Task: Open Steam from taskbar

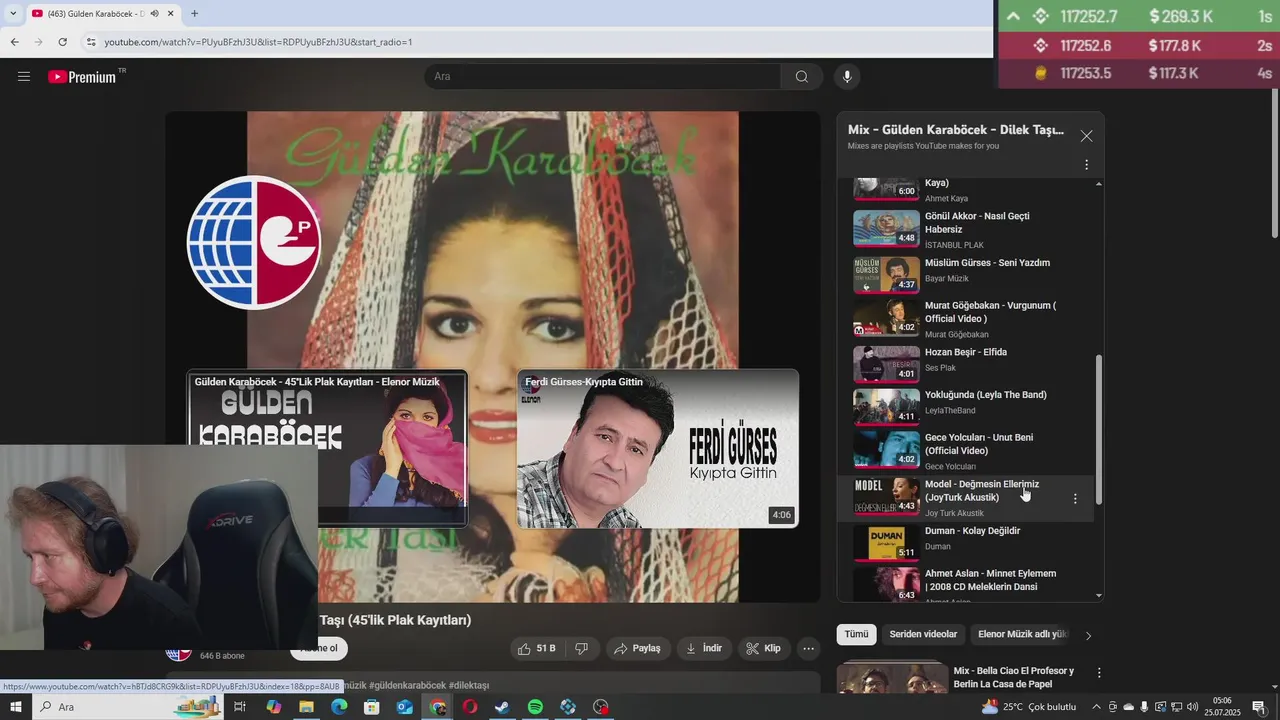Action: 502,707
